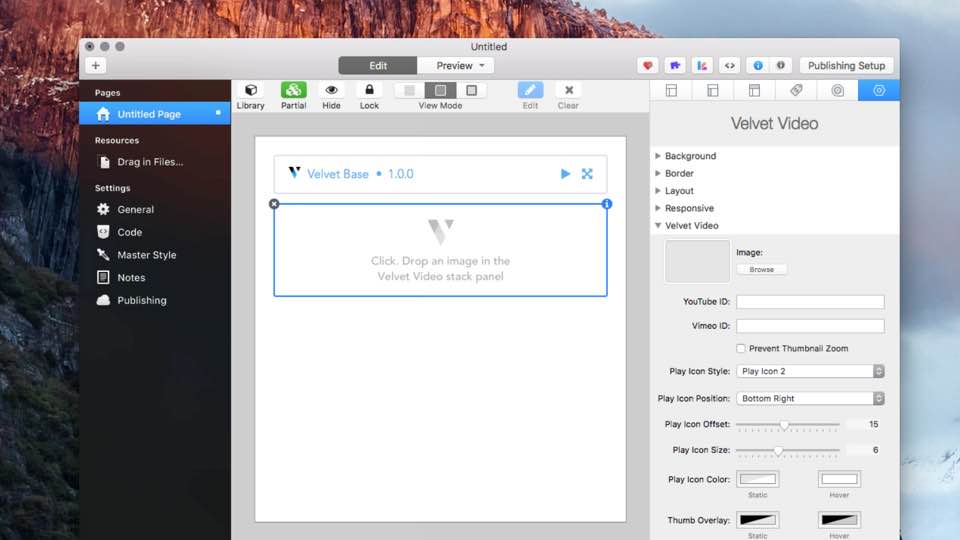Image resolution: width=960 pixels, height=540 pixels.
Task: Click the Play Icon Offset slider
Action: [x=785, y=425]
